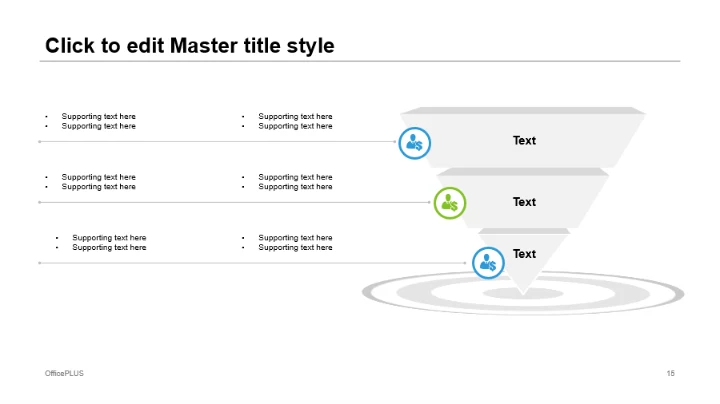Click the blue person-dollar icon on top funnel layer
Screen dimensions: 720x404
pos(414,142)
